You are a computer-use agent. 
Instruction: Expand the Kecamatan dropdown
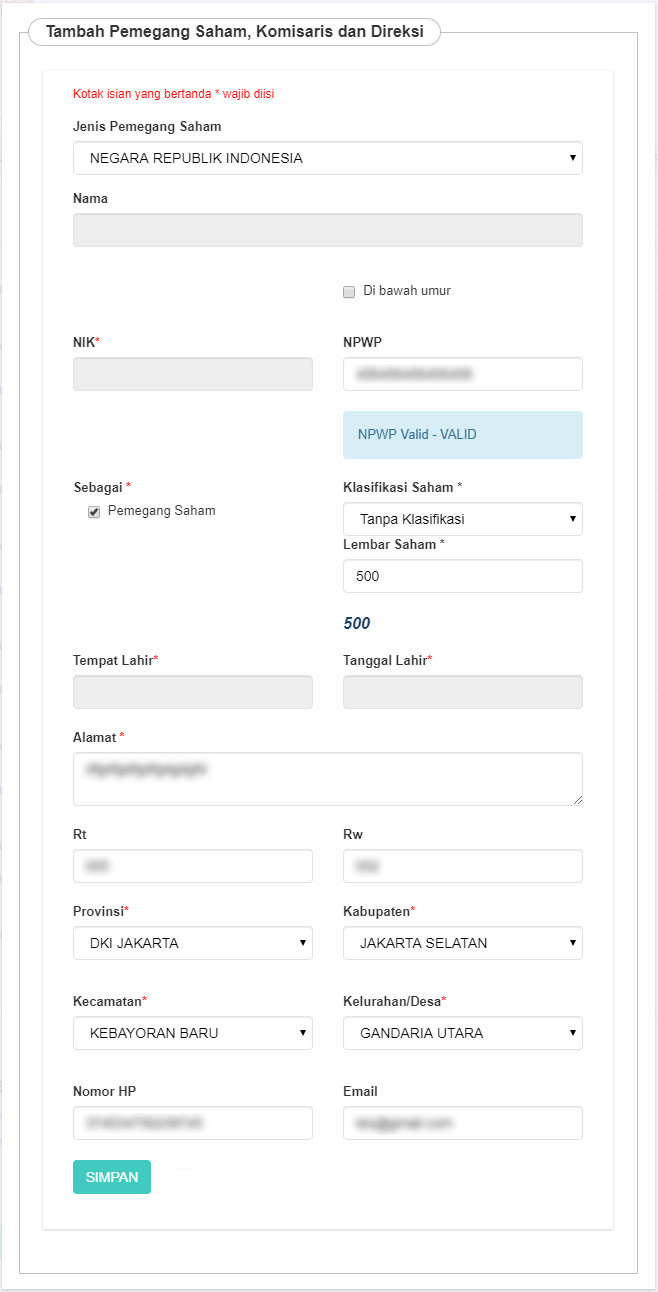pyautogui.click(x=192, y=1033)
